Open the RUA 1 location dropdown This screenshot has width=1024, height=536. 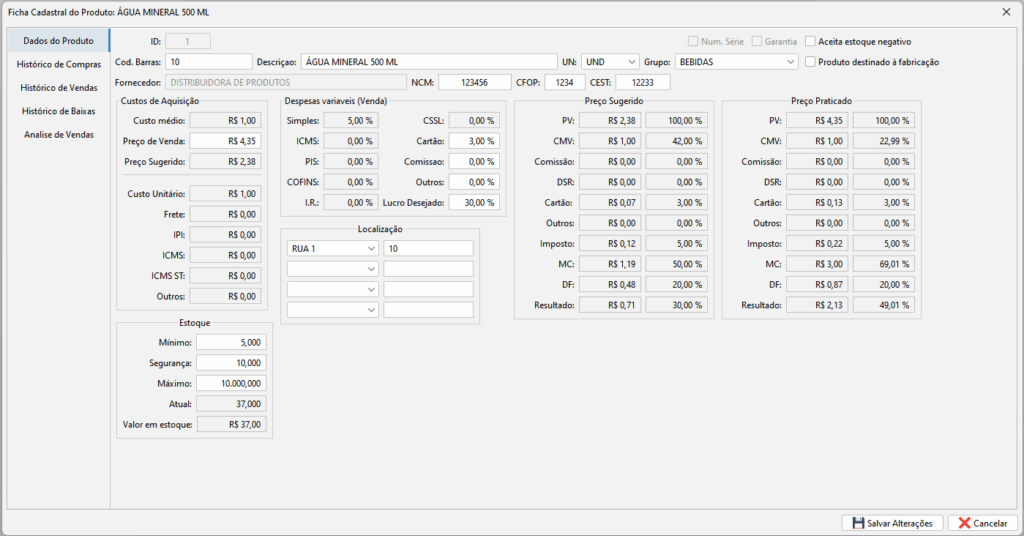tap(332, 248)
